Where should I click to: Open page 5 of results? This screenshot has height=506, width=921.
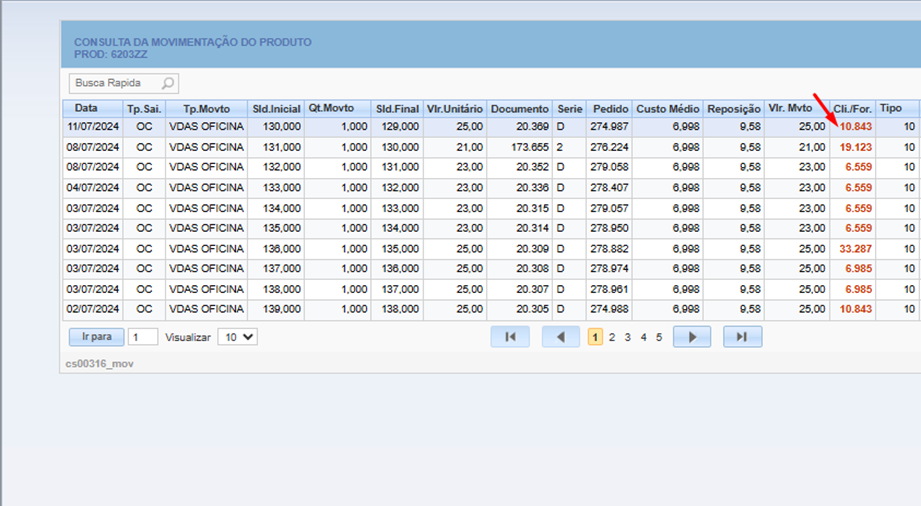[x=659, y=337]
